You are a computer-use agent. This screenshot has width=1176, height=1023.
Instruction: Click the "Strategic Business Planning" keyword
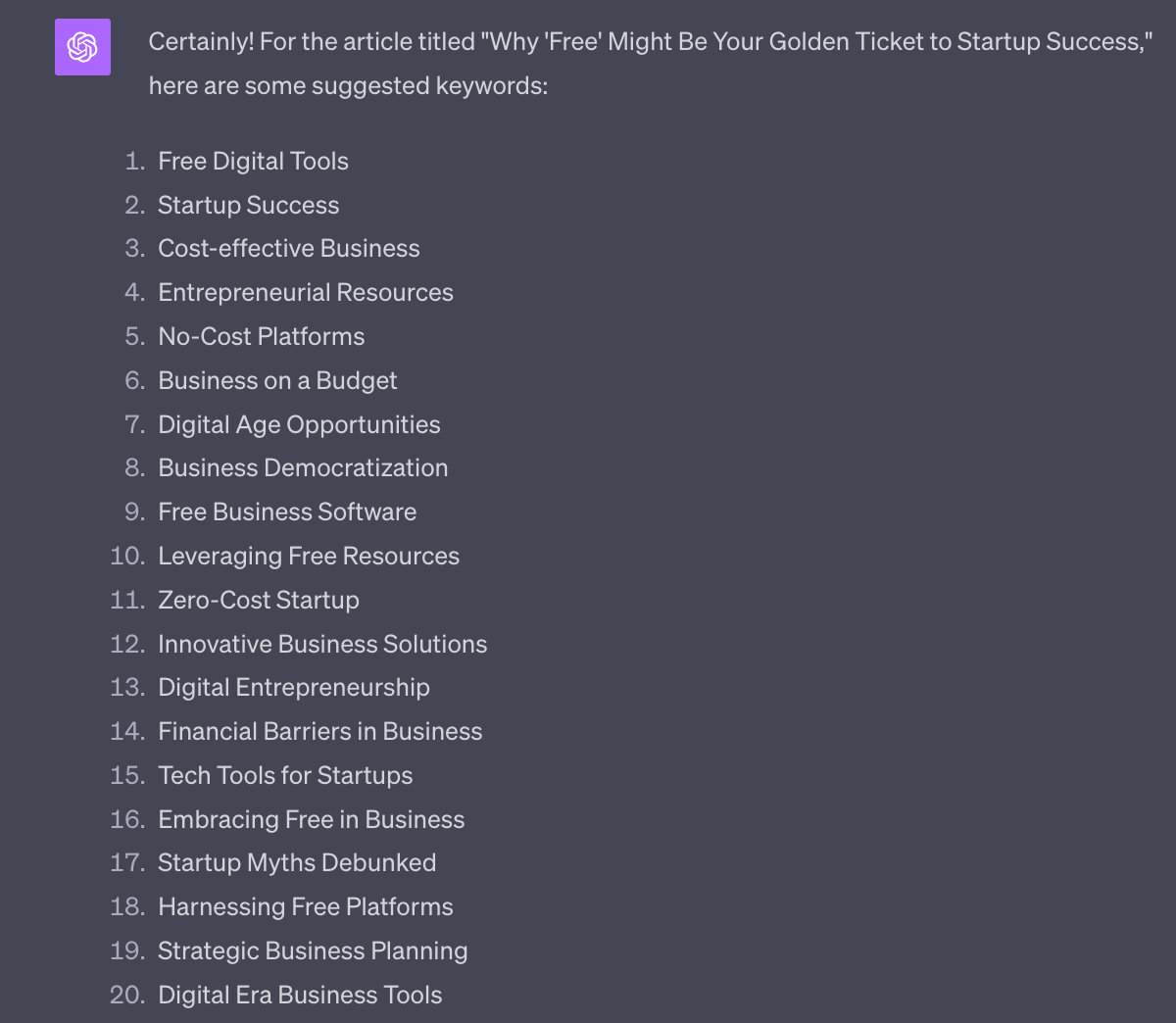pos(313,950)
